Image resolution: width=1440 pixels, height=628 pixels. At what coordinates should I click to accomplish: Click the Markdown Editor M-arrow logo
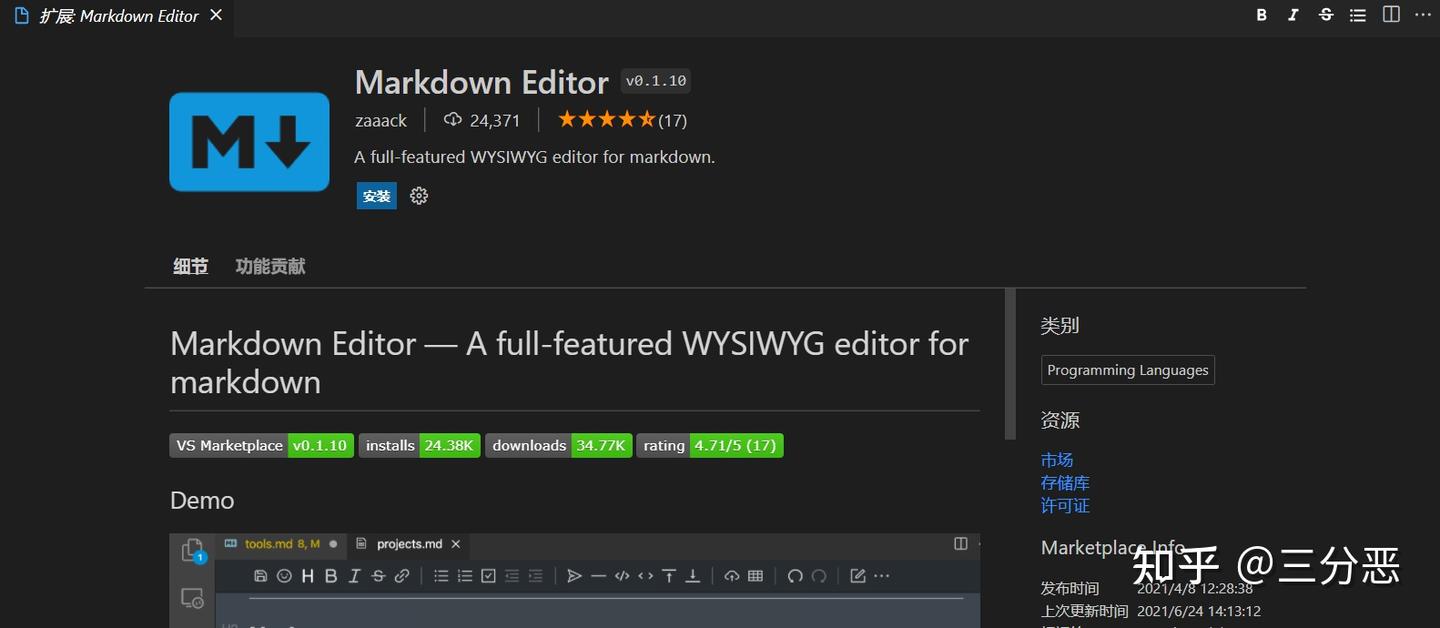click(x=248, y=141)
